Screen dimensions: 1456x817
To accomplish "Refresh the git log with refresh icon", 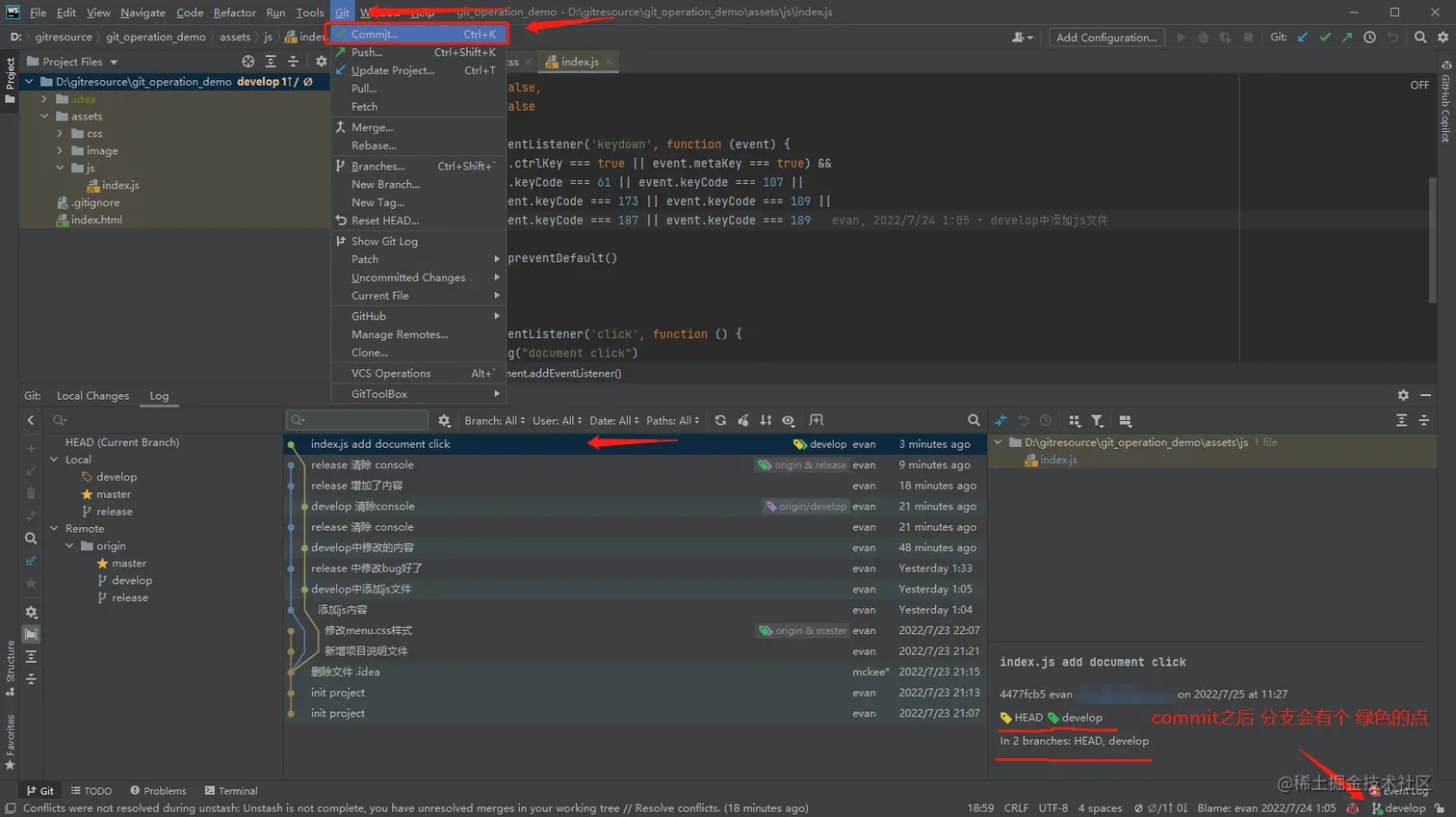I will click(720, 421).
